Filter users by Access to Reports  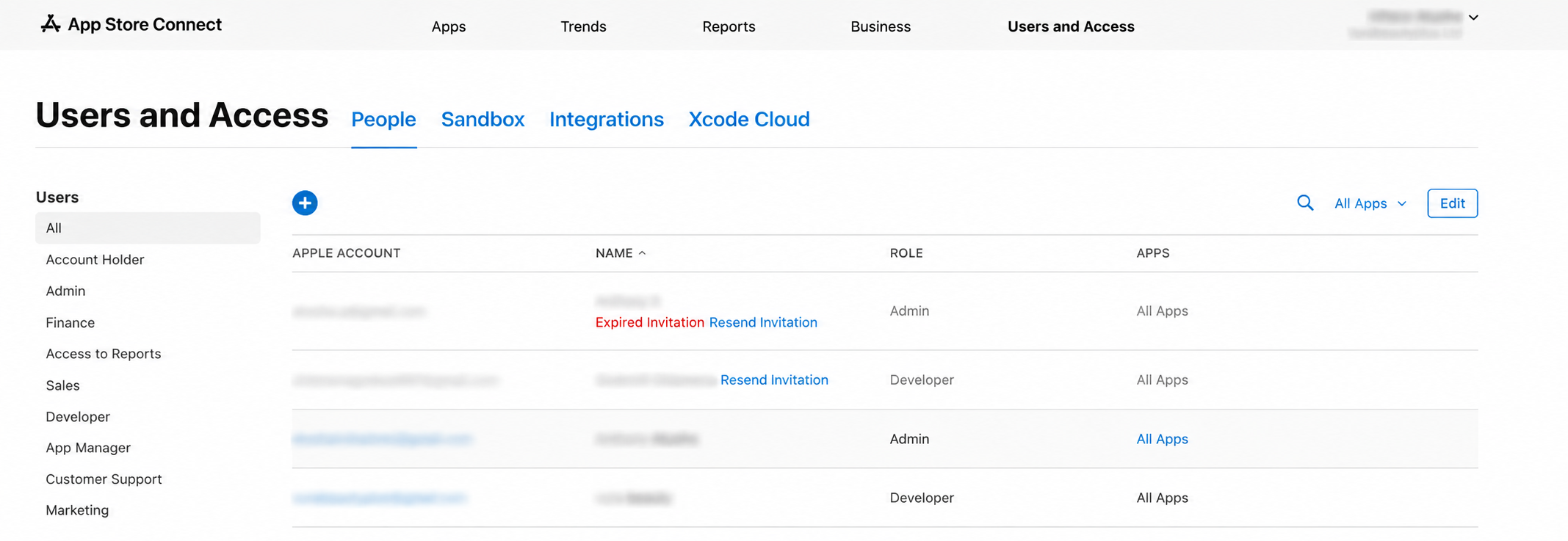pyautogui.click(x=103, y=354)
